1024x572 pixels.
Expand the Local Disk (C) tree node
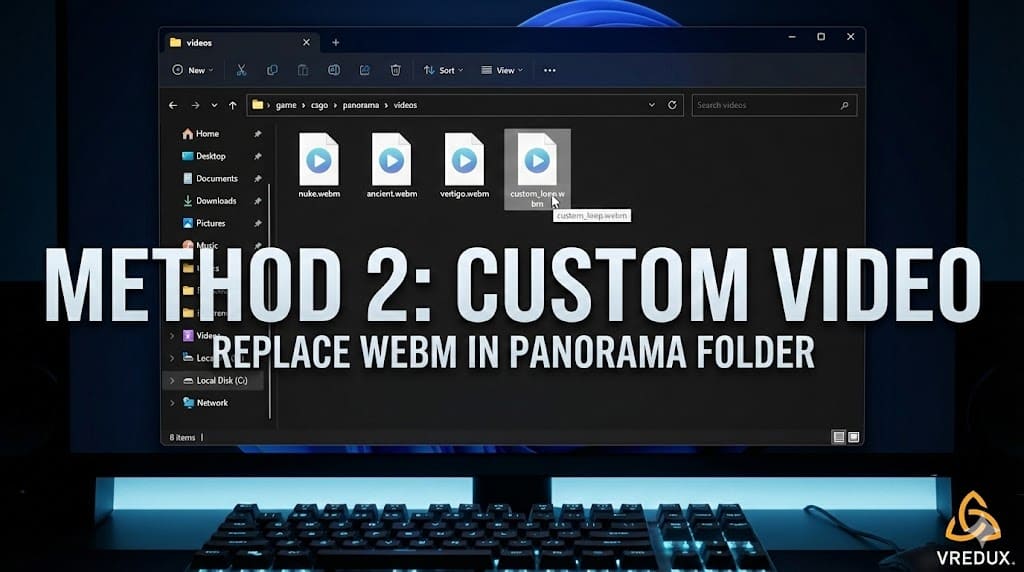click(x=172, y=381)
